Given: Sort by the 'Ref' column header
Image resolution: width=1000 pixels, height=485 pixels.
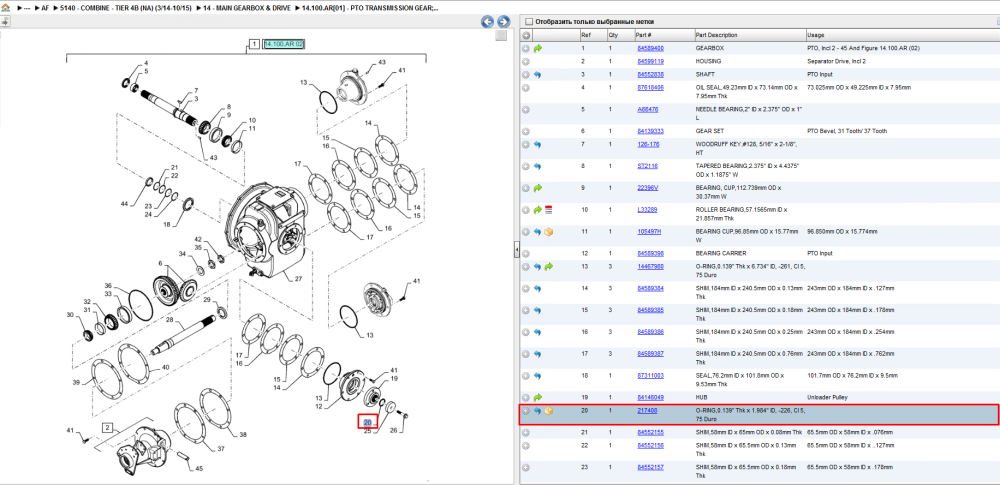Looking at the screenshot, I should tap(585, 35).
